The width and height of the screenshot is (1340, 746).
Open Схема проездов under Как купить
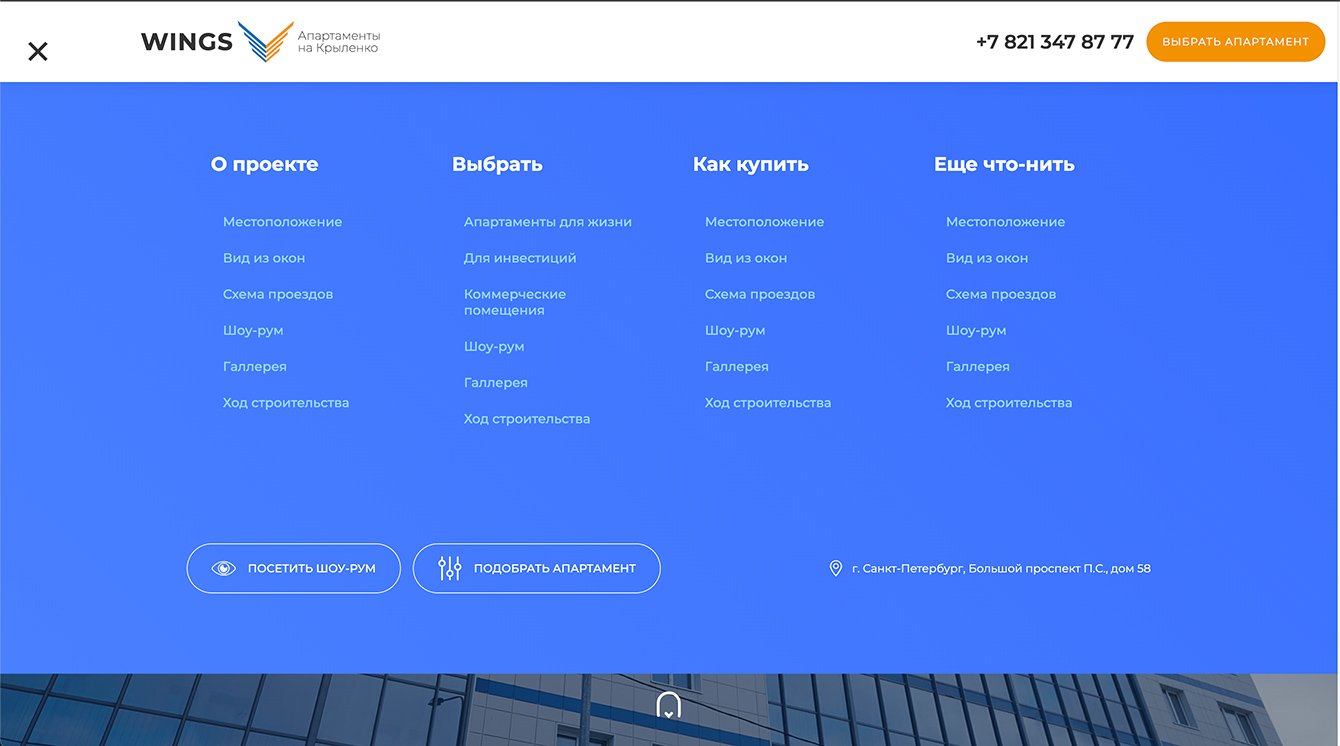point(760,294)
